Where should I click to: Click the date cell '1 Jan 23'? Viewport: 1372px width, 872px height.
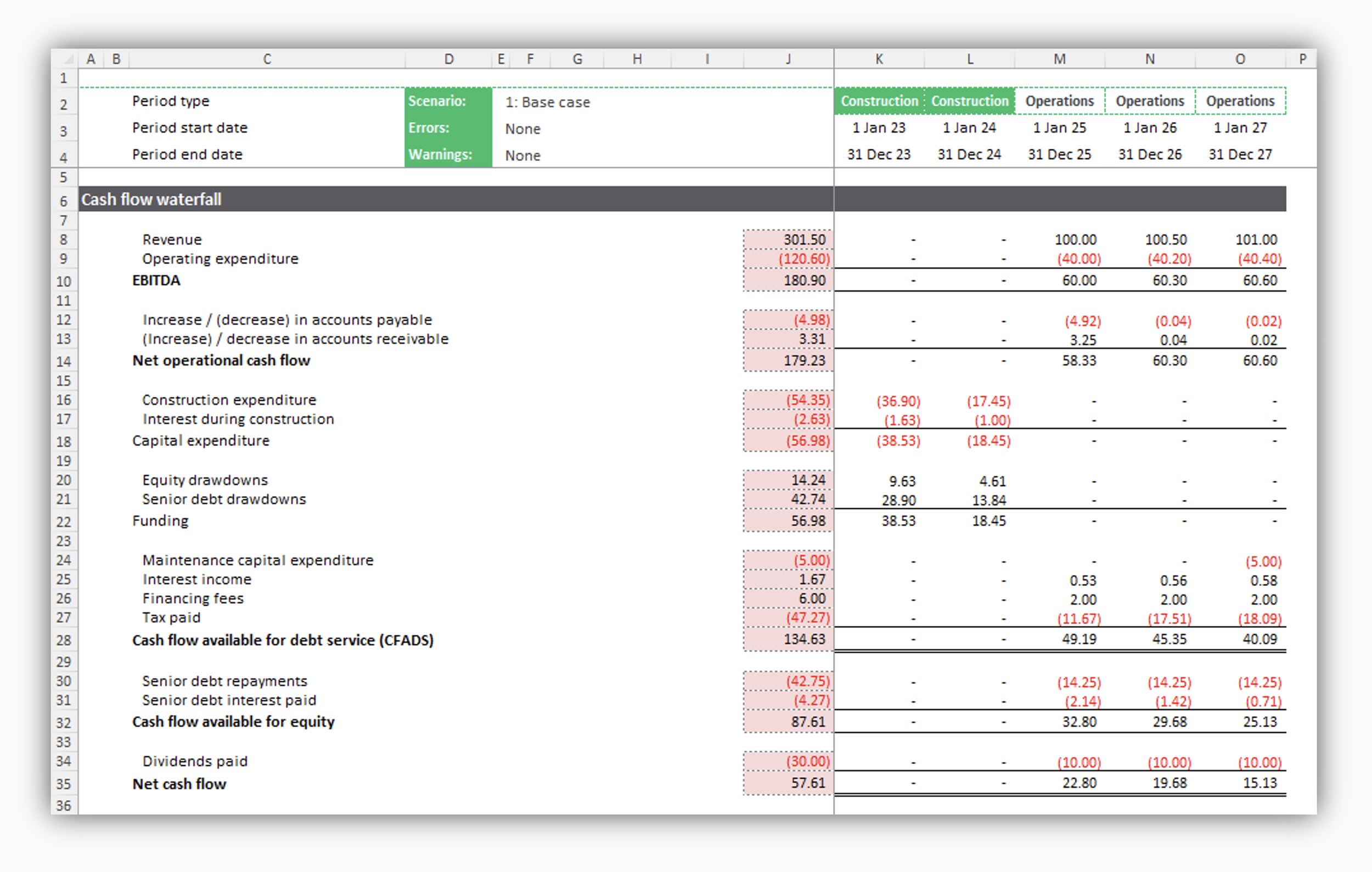879,127
